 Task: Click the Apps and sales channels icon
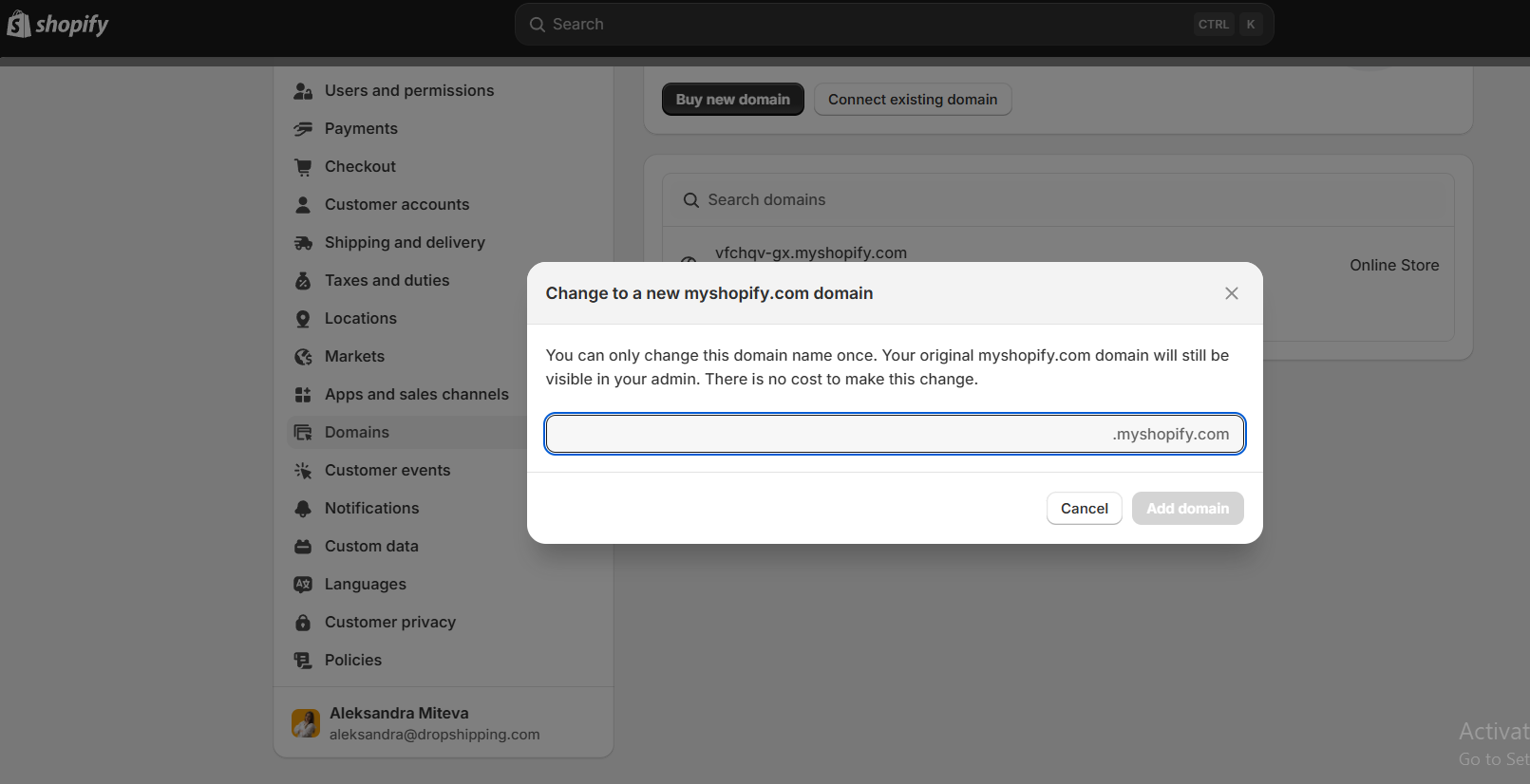[303, 395]
